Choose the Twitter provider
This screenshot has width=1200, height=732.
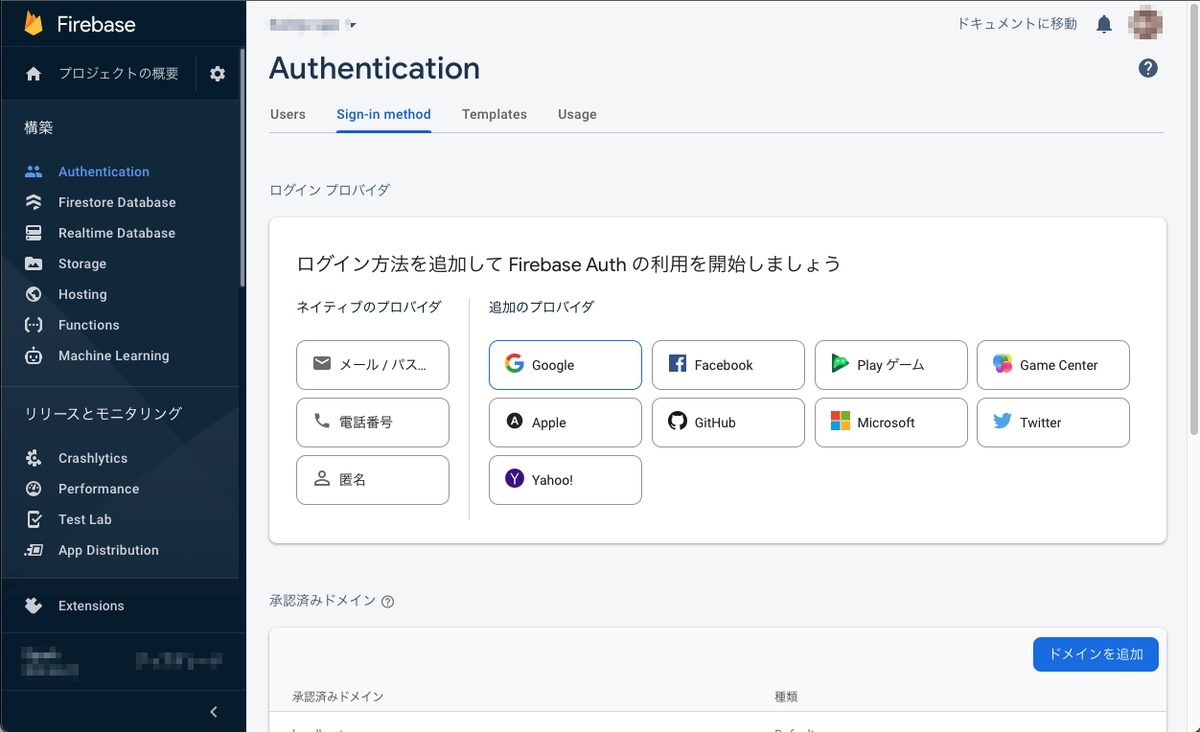pos(1053,423)
